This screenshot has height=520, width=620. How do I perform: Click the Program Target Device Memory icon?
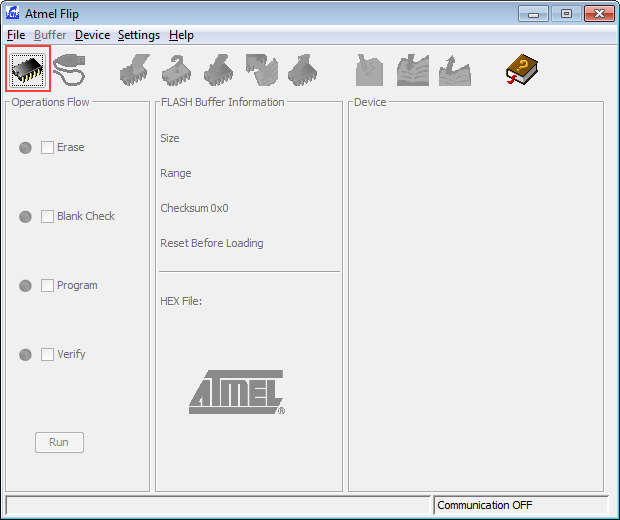coord(219,70)
